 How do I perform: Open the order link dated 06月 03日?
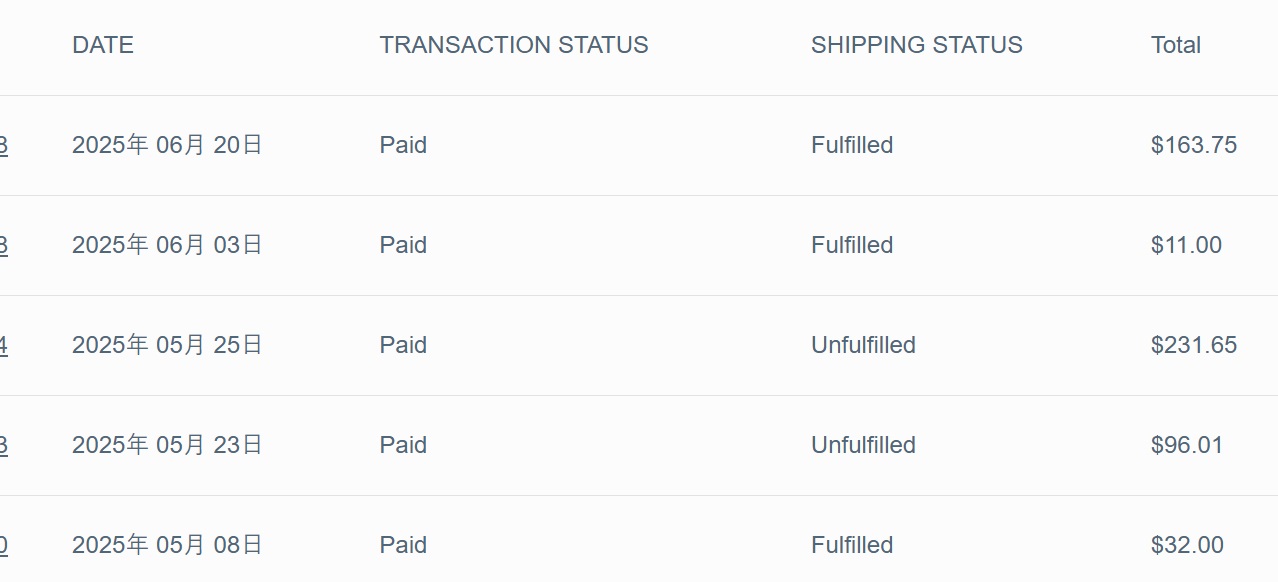3,246
